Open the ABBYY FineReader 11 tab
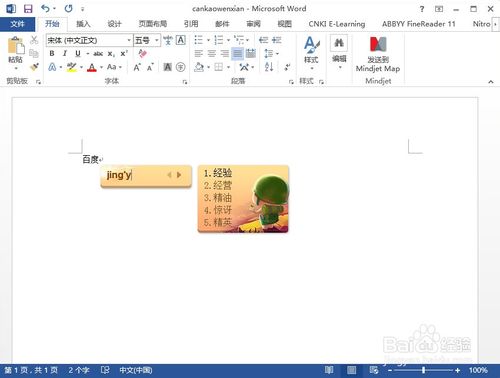The image size is (500, 378). pos(418,24)
